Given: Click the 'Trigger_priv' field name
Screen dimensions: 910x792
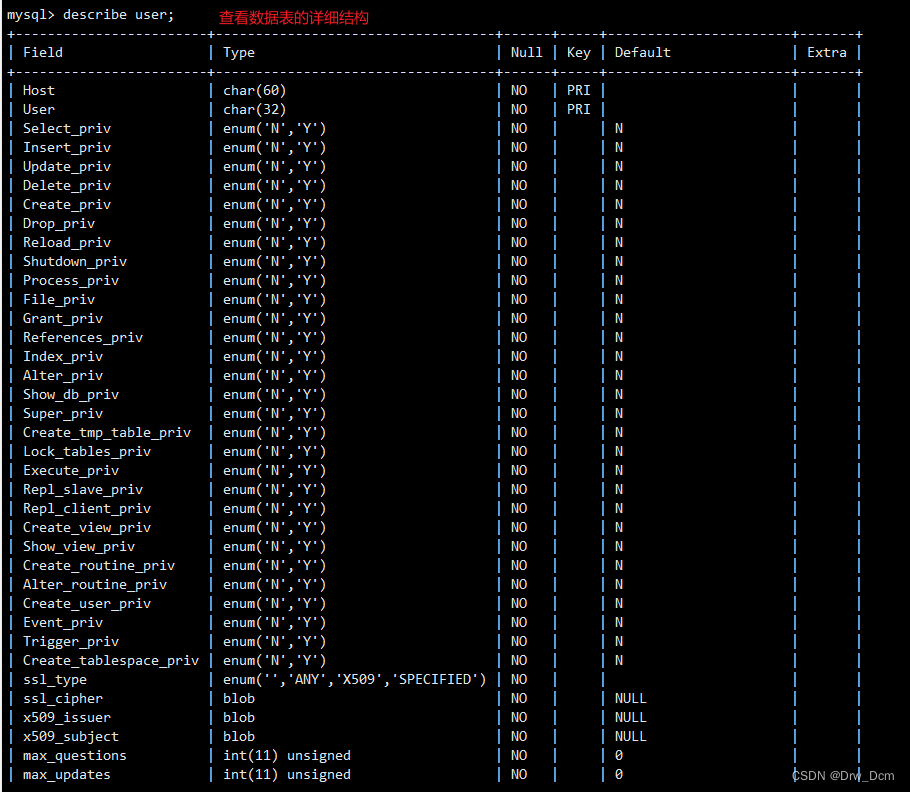Looking at the screenshot, I should coord(71,642).
